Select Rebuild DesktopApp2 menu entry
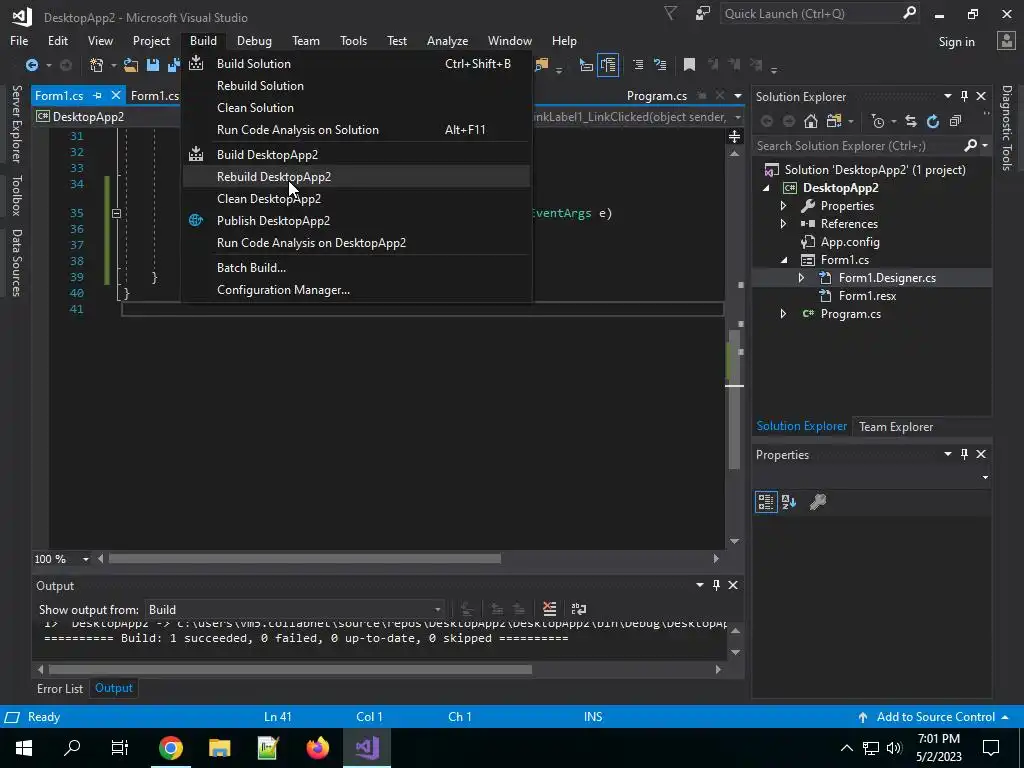 click(x=356, y=176)
